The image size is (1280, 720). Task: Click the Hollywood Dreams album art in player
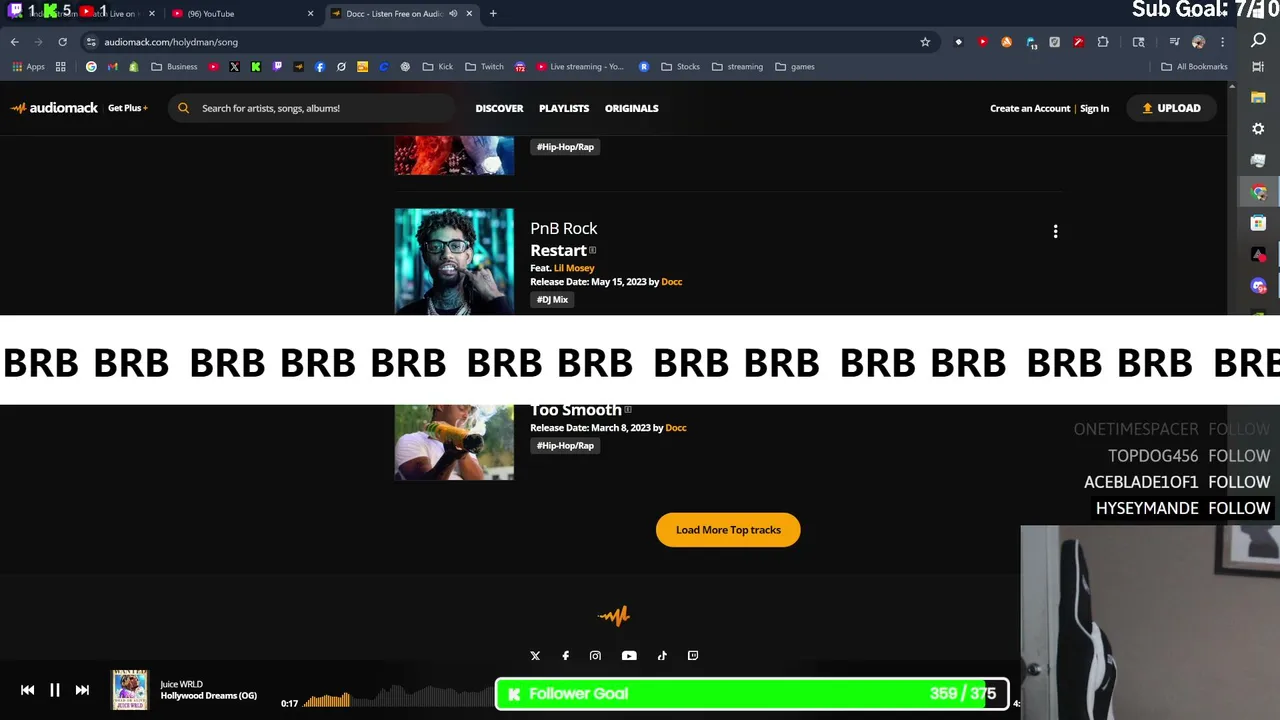click(130, 690)
